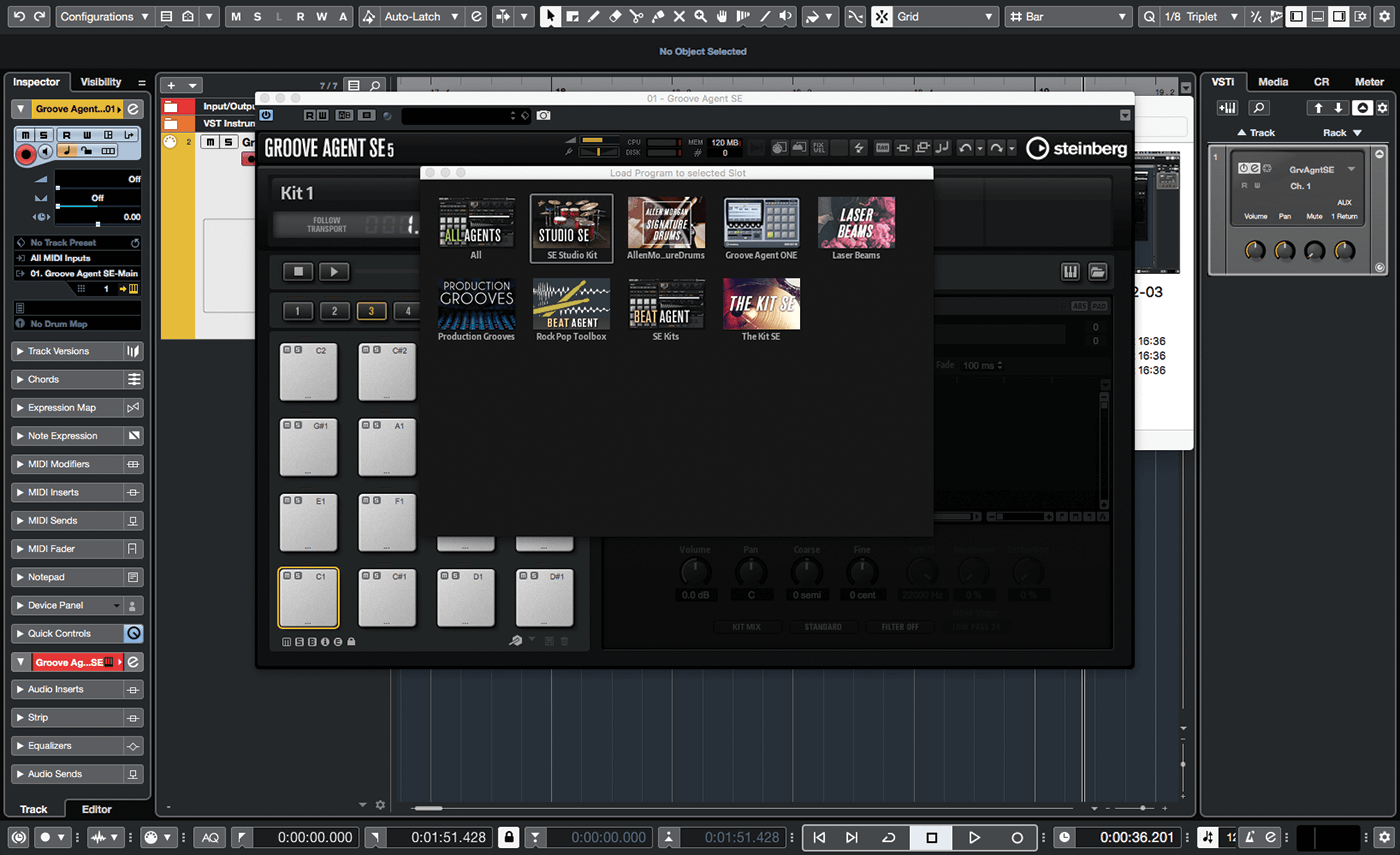This screenshot has width=1400, height=855.
Task: Switch to Visibility tab
Action: pyautogui.click(x=101, y=82)
